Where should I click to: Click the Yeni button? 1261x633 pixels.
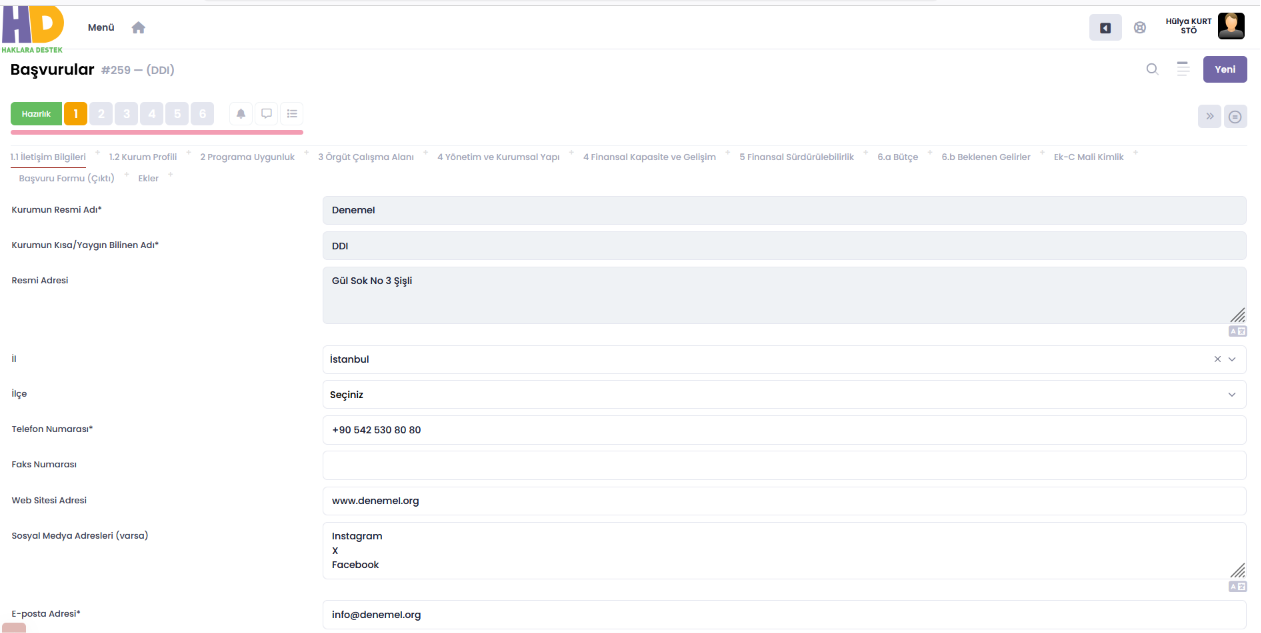click(x=1225, y=69)
